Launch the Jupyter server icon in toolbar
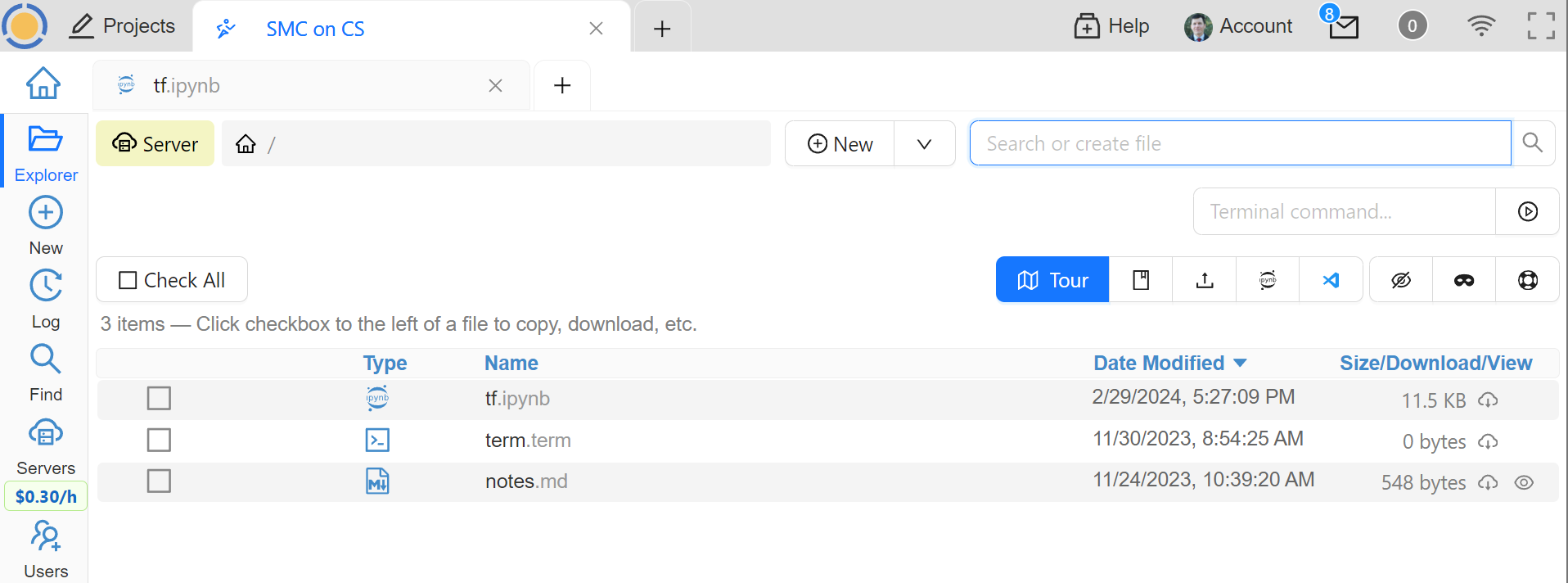 pyautogui.click(x=1267, y=280)
